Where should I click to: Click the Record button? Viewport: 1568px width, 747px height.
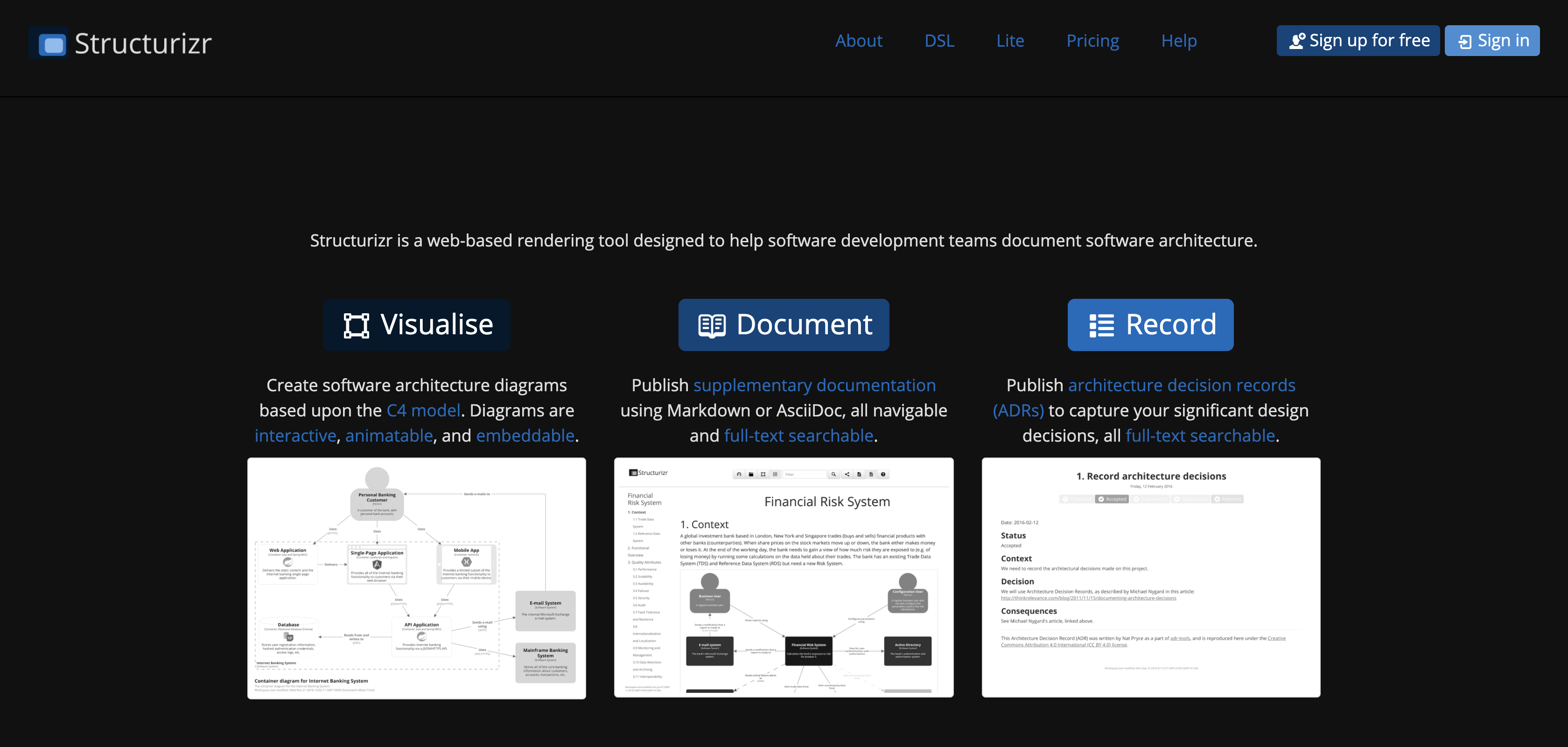(x=1150, y=324)
